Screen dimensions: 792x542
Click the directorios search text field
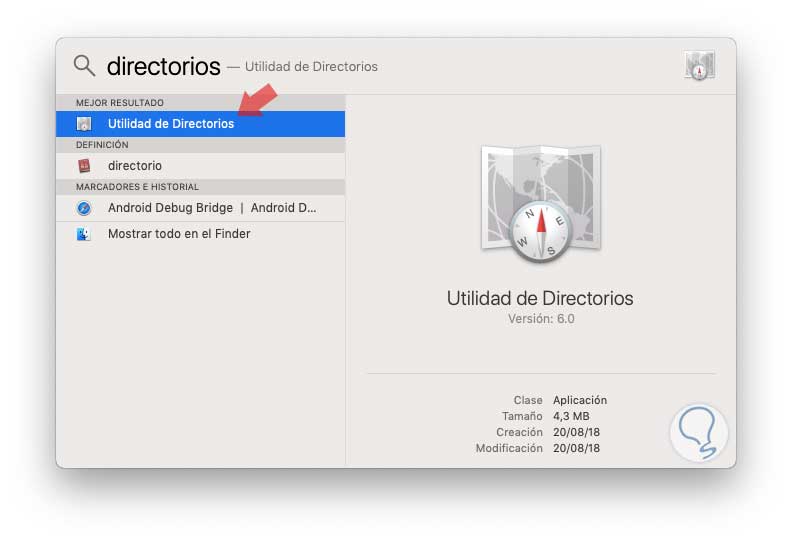163,67
